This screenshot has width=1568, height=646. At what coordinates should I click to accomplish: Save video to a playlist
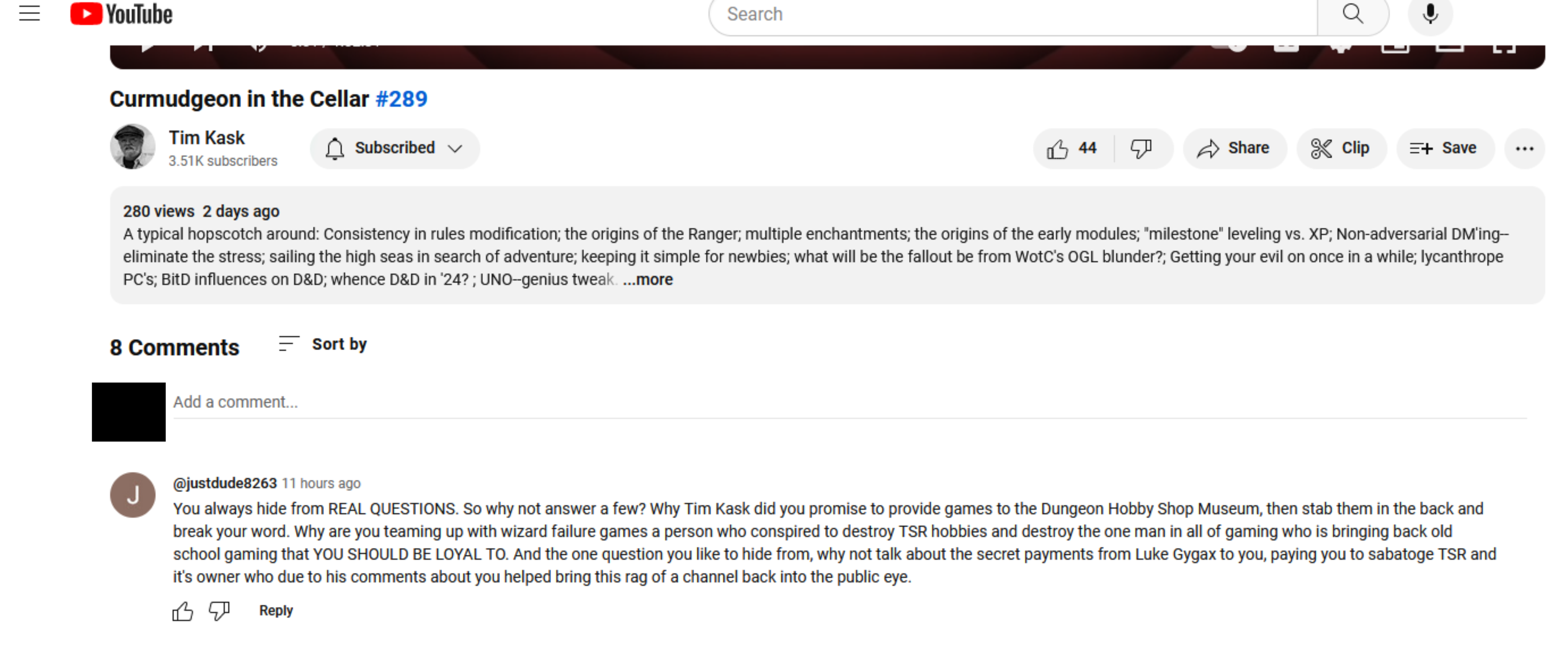click(x=1443, y=148)
